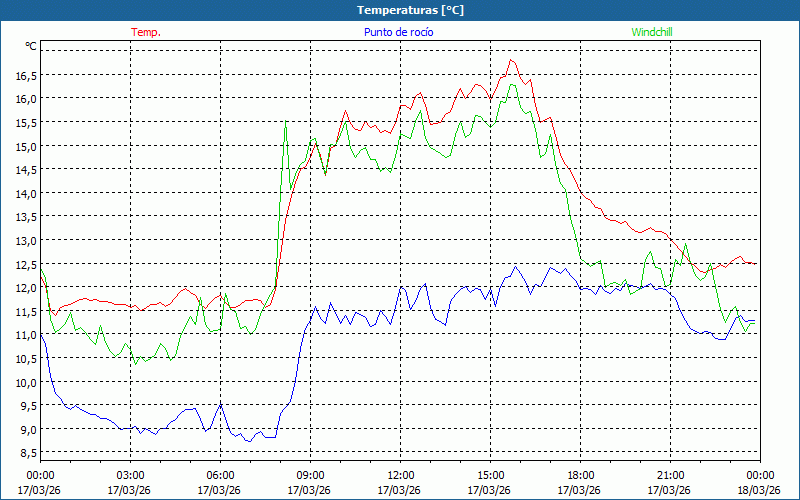Click the 15:00 time axis label
Image resolution: width=800 pixels, height=500 pixels.
(491, 475)
